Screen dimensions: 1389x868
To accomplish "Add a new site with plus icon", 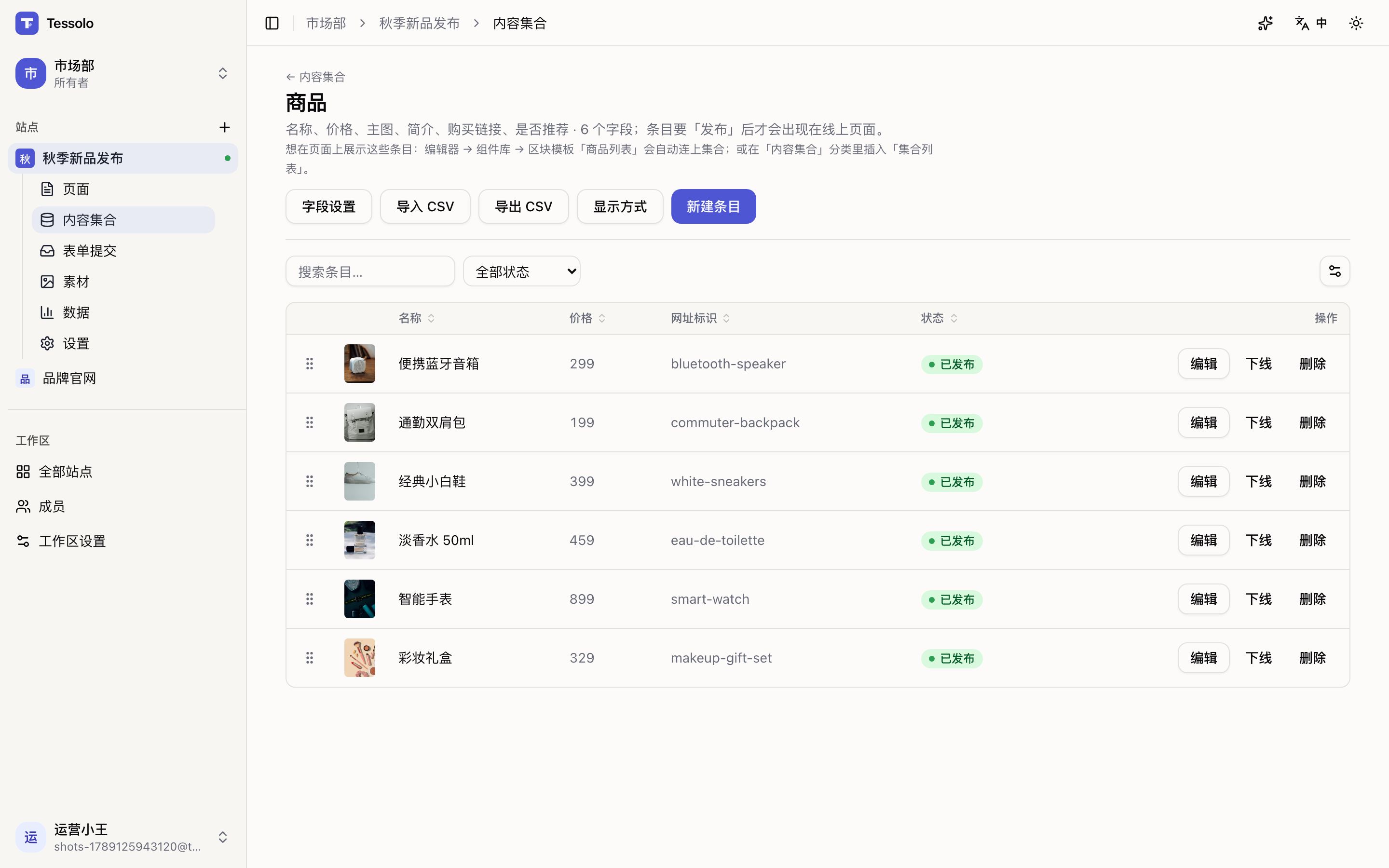I will (224, 127).
